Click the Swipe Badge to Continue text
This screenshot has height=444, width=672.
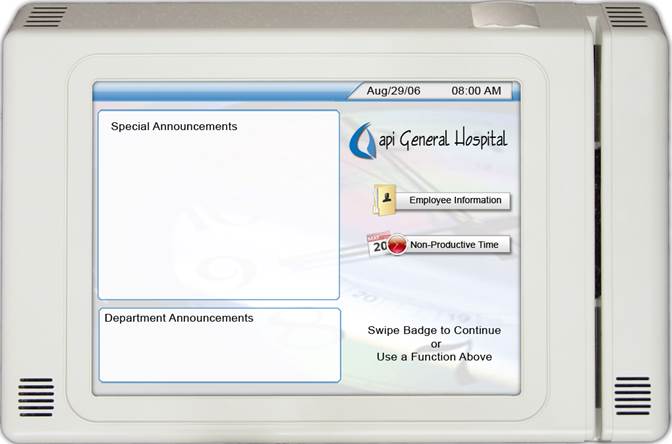coord(434,330)
